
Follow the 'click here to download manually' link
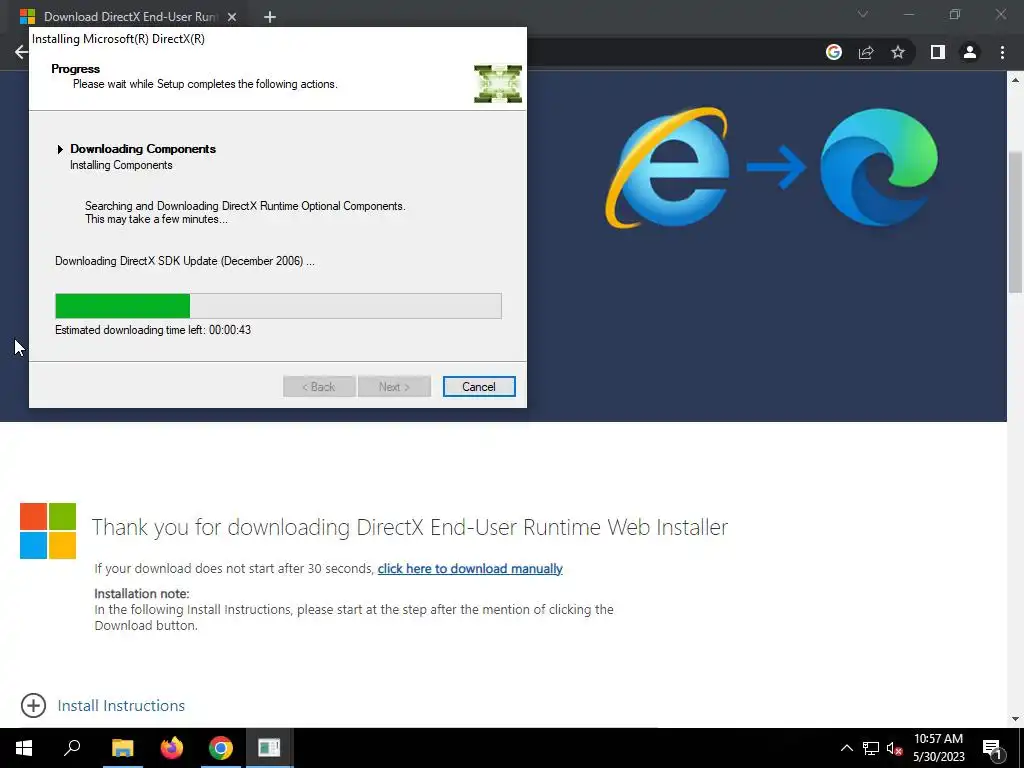click(x=470, y=569)
